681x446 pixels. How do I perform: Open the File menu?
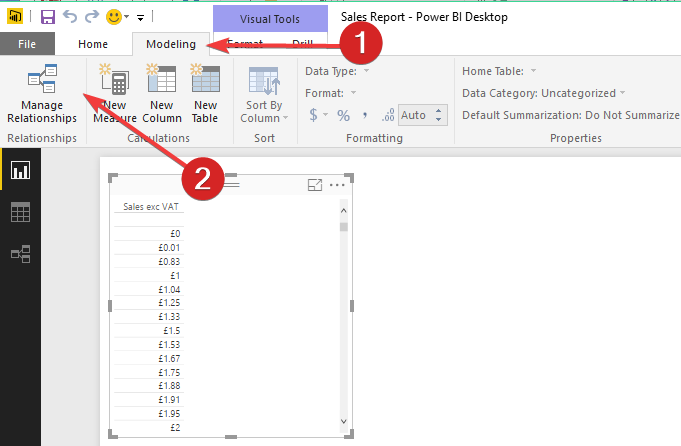(27, 44)
